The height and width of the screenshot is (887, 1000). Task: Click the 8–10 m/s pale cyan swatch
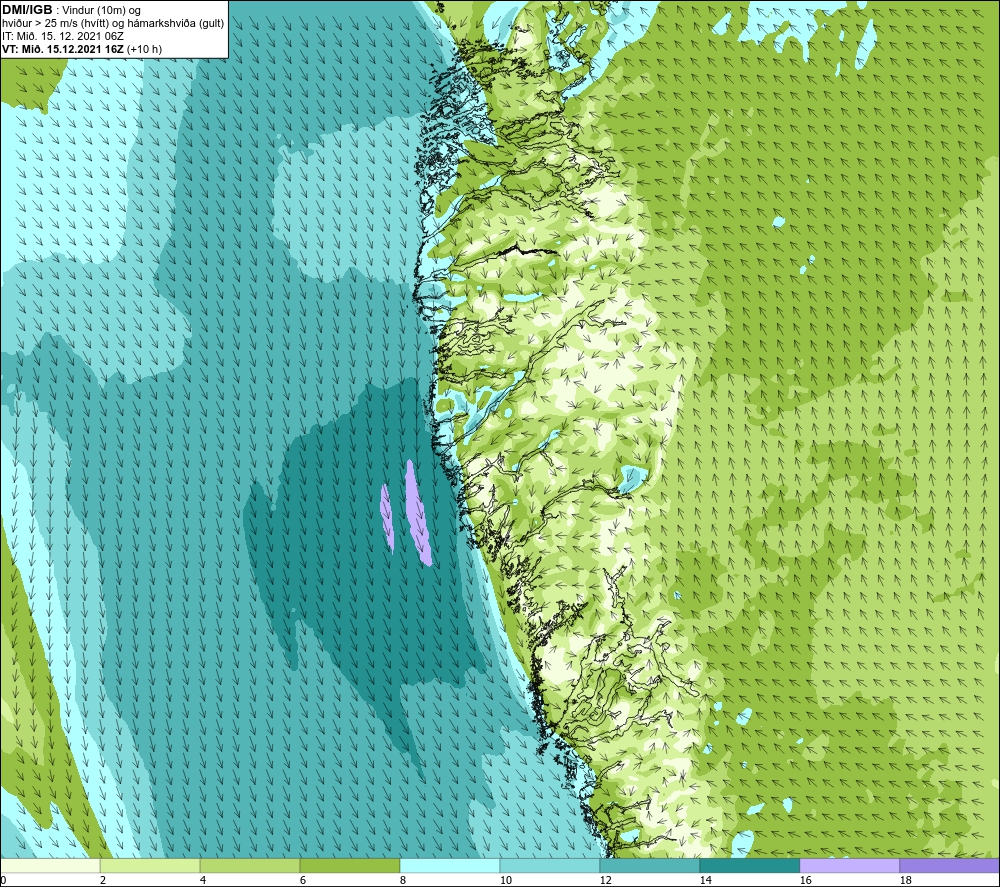coord(450,865)
